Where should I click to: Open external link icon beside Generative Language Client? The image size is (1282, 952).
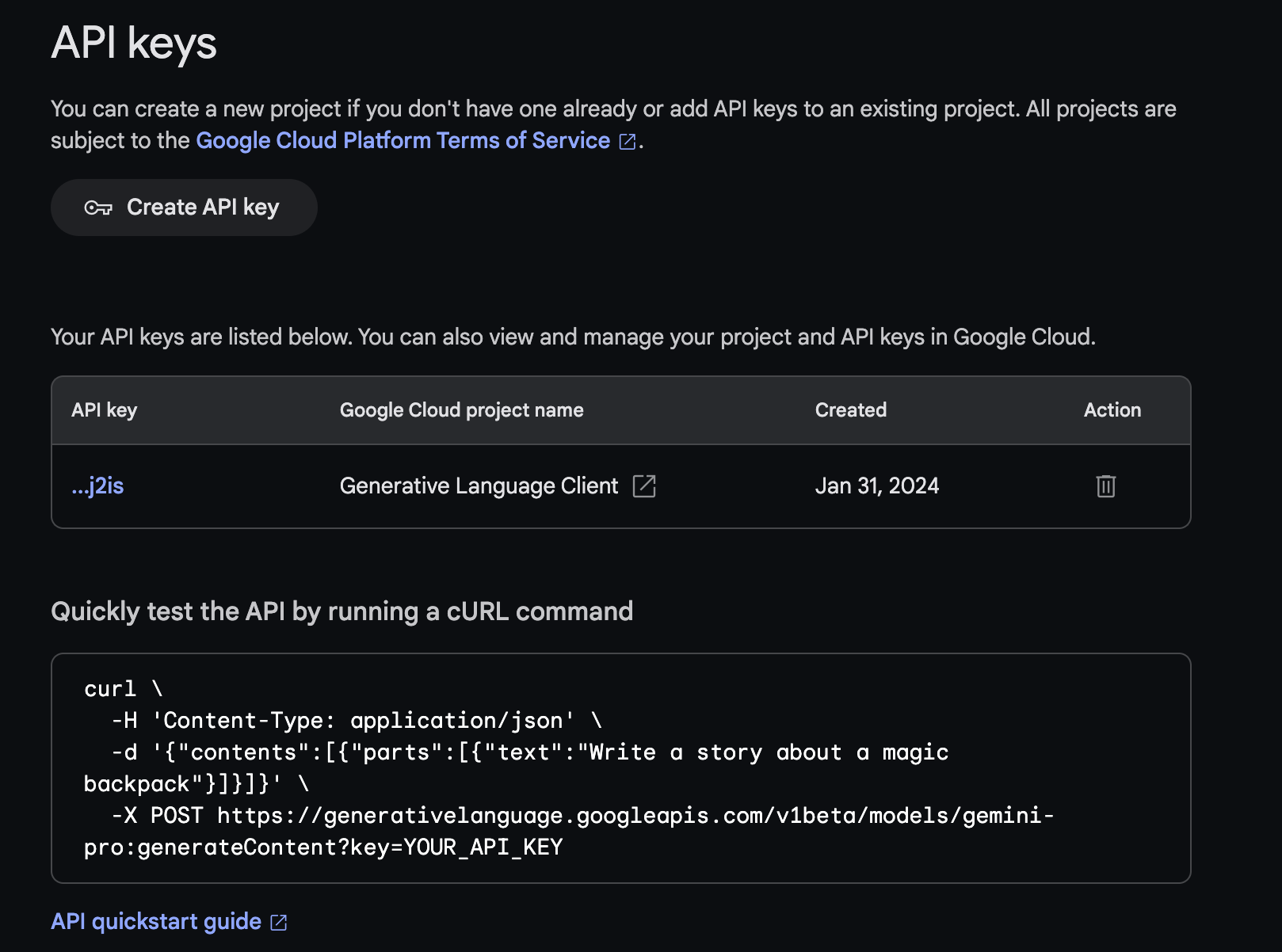coord(644,486)
